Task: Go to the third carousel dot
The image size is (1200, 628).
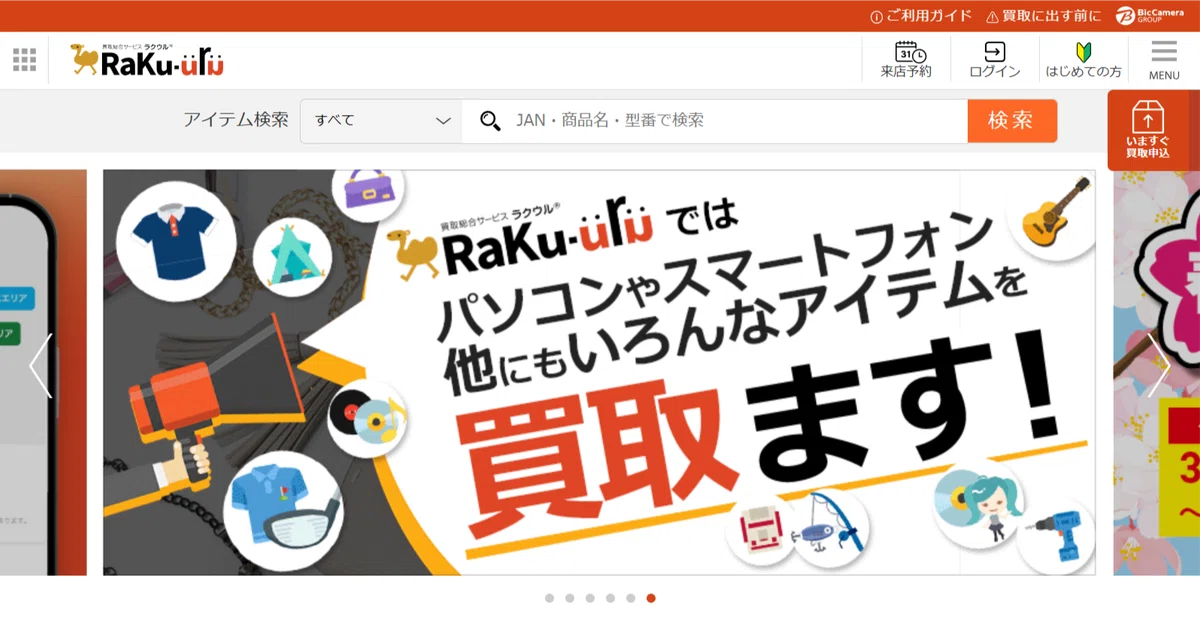Action: pos(590,598)
